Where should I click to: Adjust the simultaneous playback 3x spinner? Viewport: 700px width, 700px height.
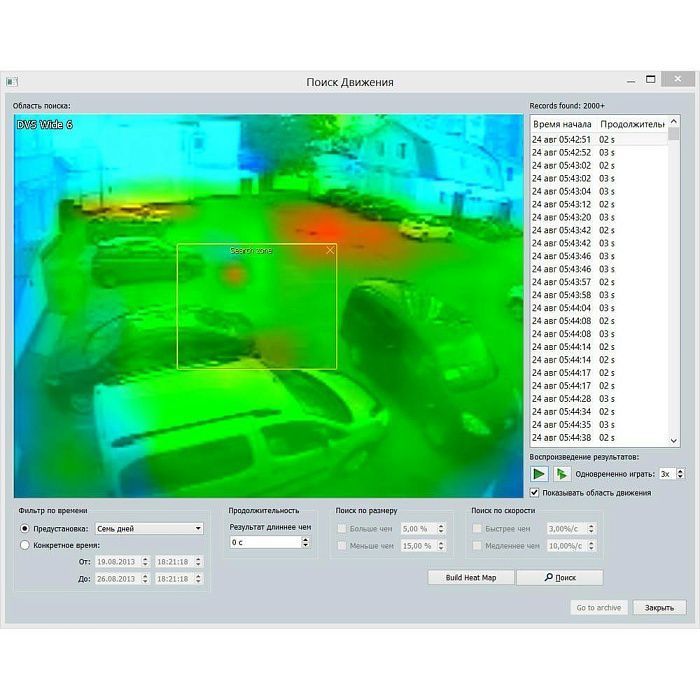coord(680,474)
